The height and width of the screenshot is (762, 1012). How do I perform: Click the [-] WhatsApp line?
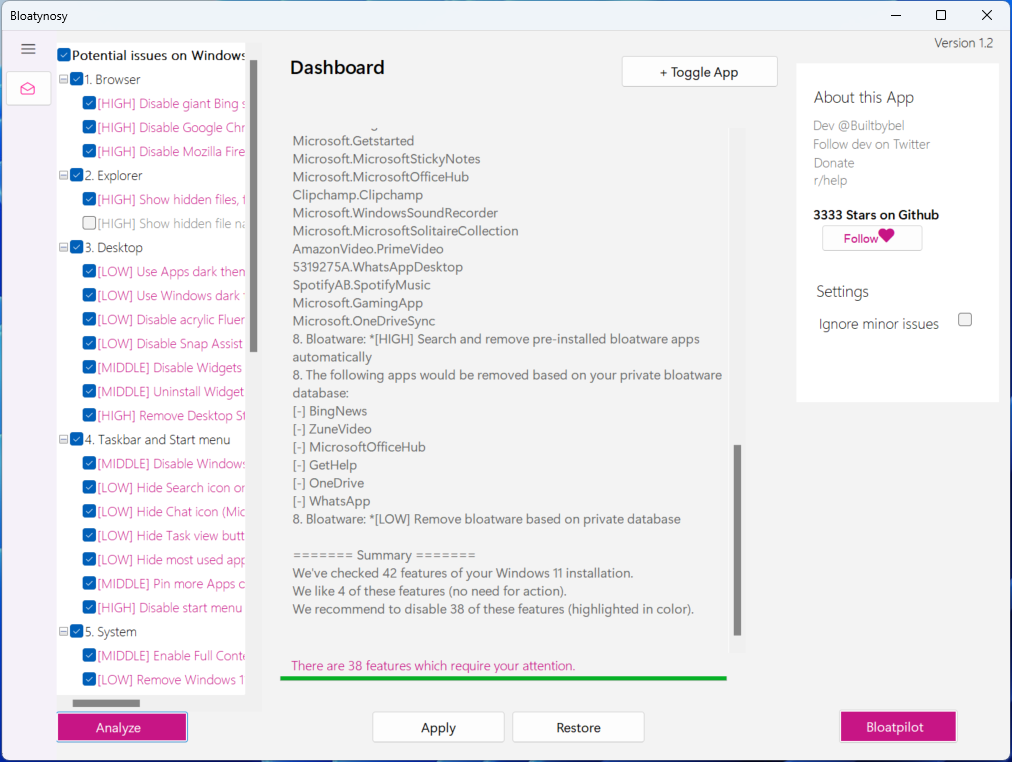coord(331,501)
